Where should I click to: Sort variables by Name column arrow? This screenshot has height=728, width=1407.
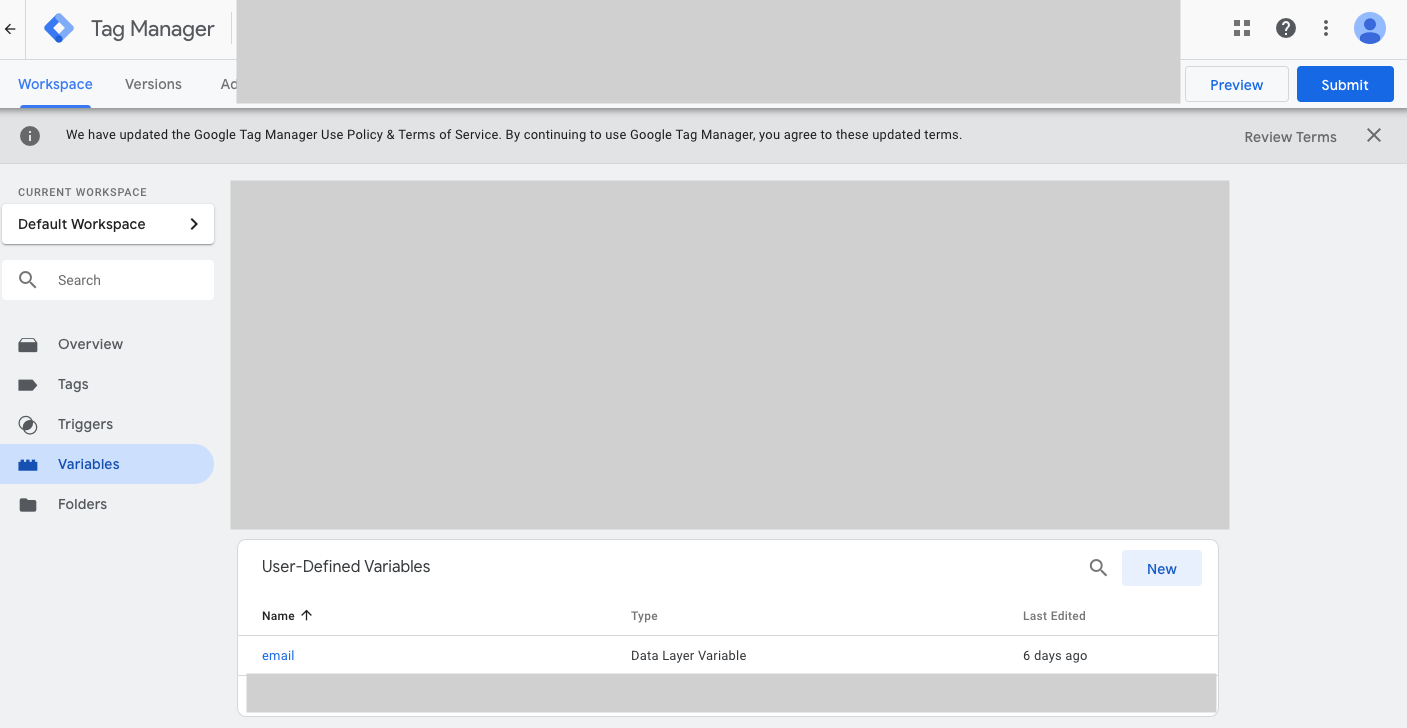pyautogui.click(x=306, y=615)
